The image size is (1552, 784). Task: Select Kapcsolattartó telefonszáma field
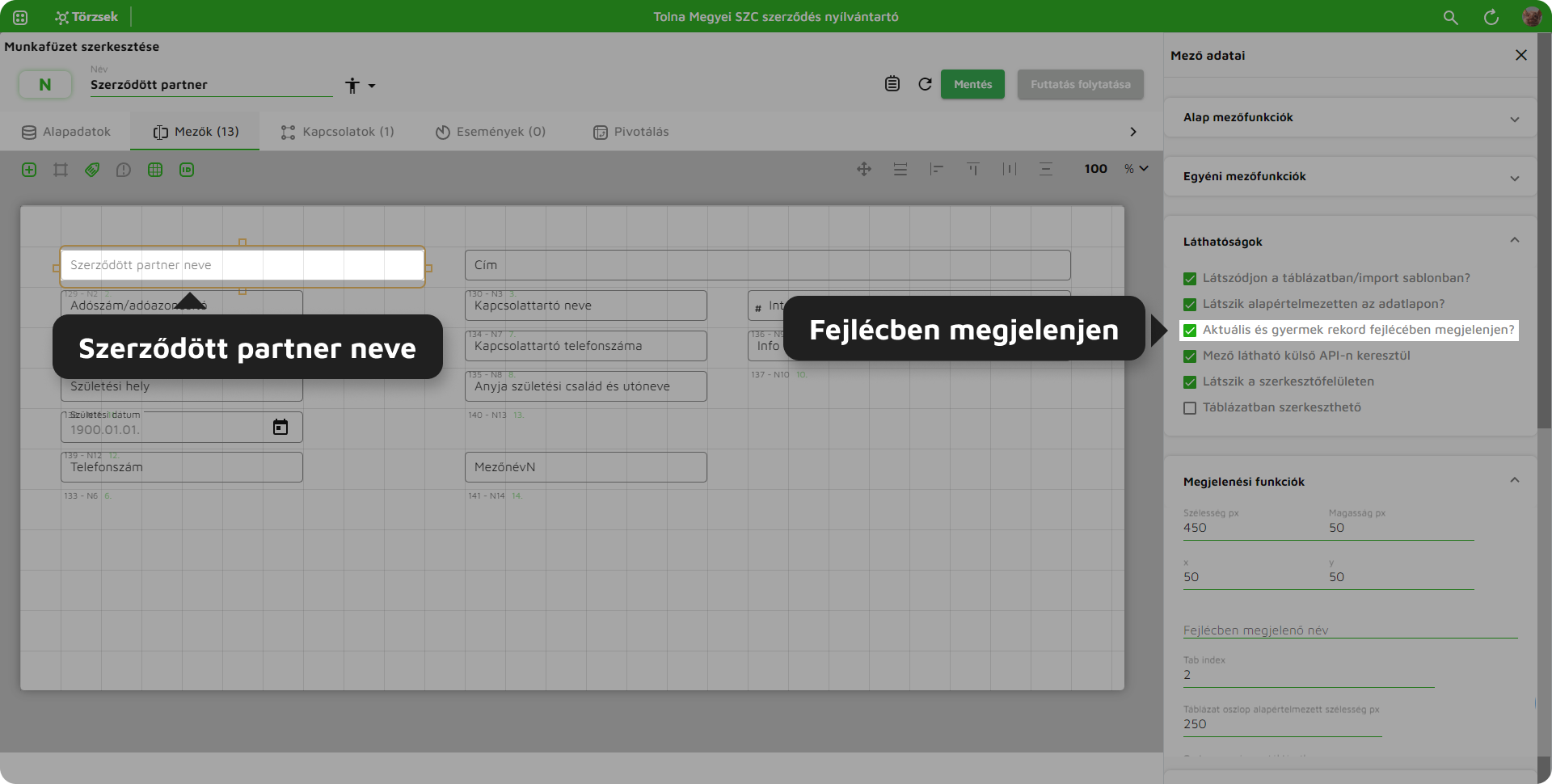tap(586, 346)
